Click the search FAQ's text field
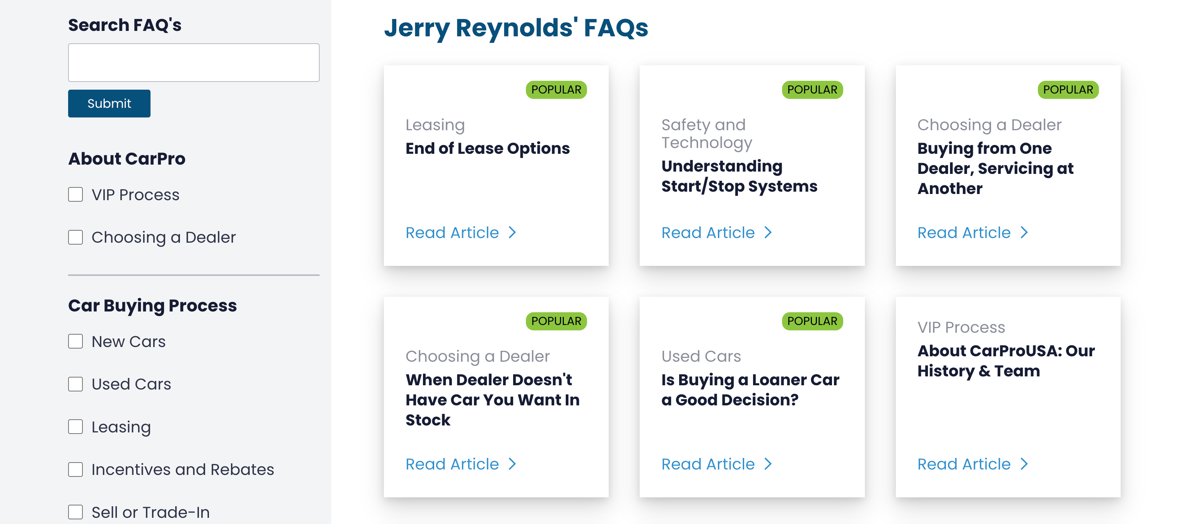1200x524 pixels. (x=193, y=62)
